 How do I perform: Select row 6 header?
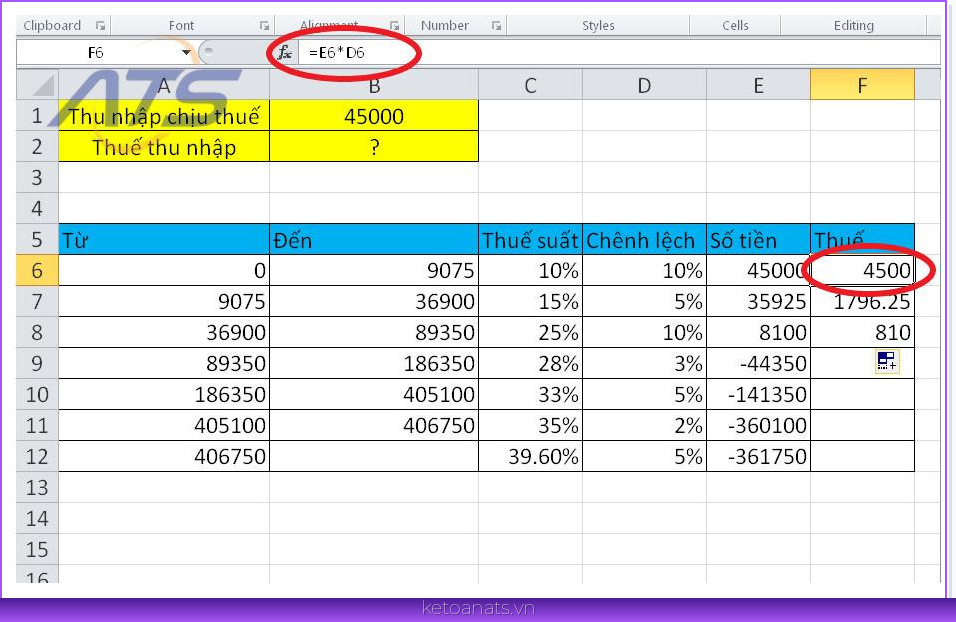(37, 270)
